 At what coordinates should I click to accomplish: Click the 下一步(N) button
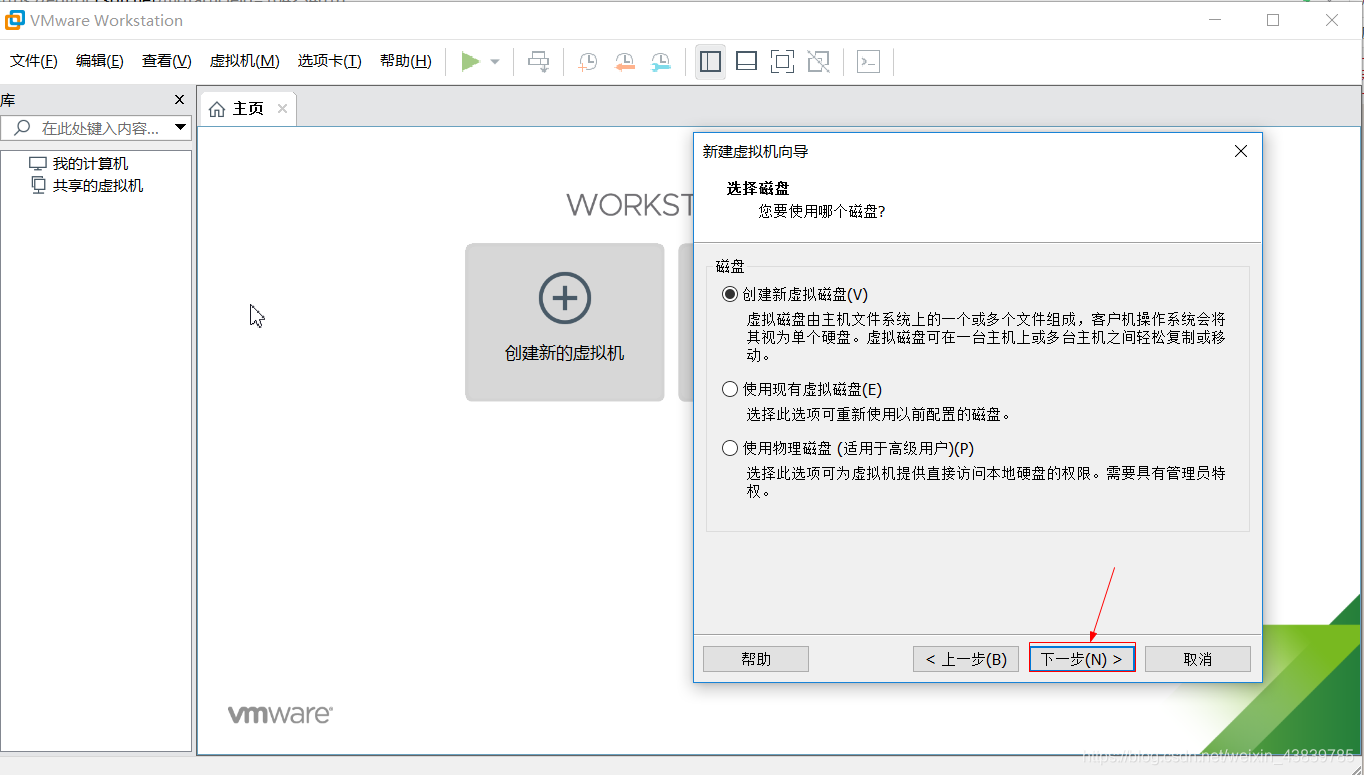1082,658
